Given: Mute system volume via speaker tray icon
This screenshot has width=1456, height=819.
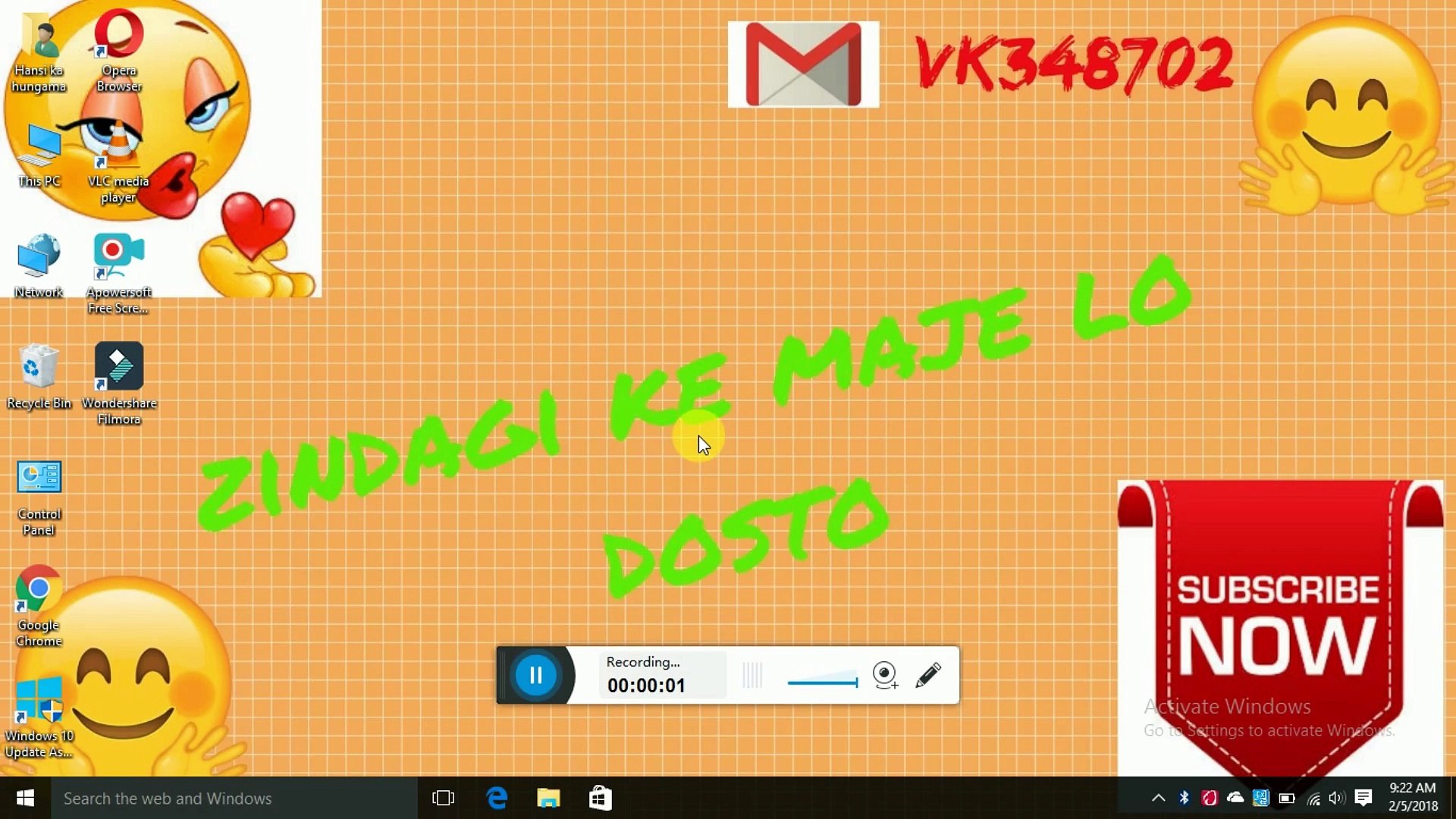Looking at the screenshot, I should [1336, 798].
